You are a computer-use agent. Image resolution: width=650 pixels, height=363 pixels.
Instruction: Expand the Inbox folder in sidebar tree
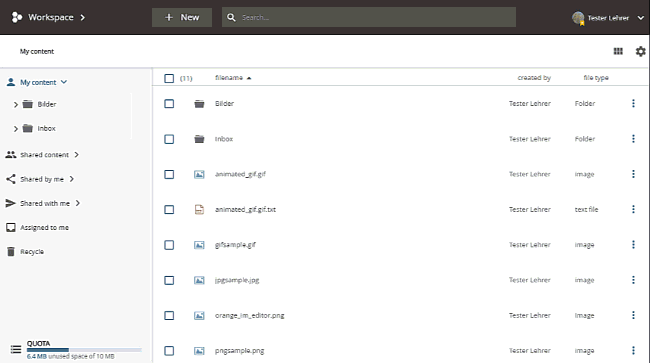pyautogui.click(x=16, y=129)
